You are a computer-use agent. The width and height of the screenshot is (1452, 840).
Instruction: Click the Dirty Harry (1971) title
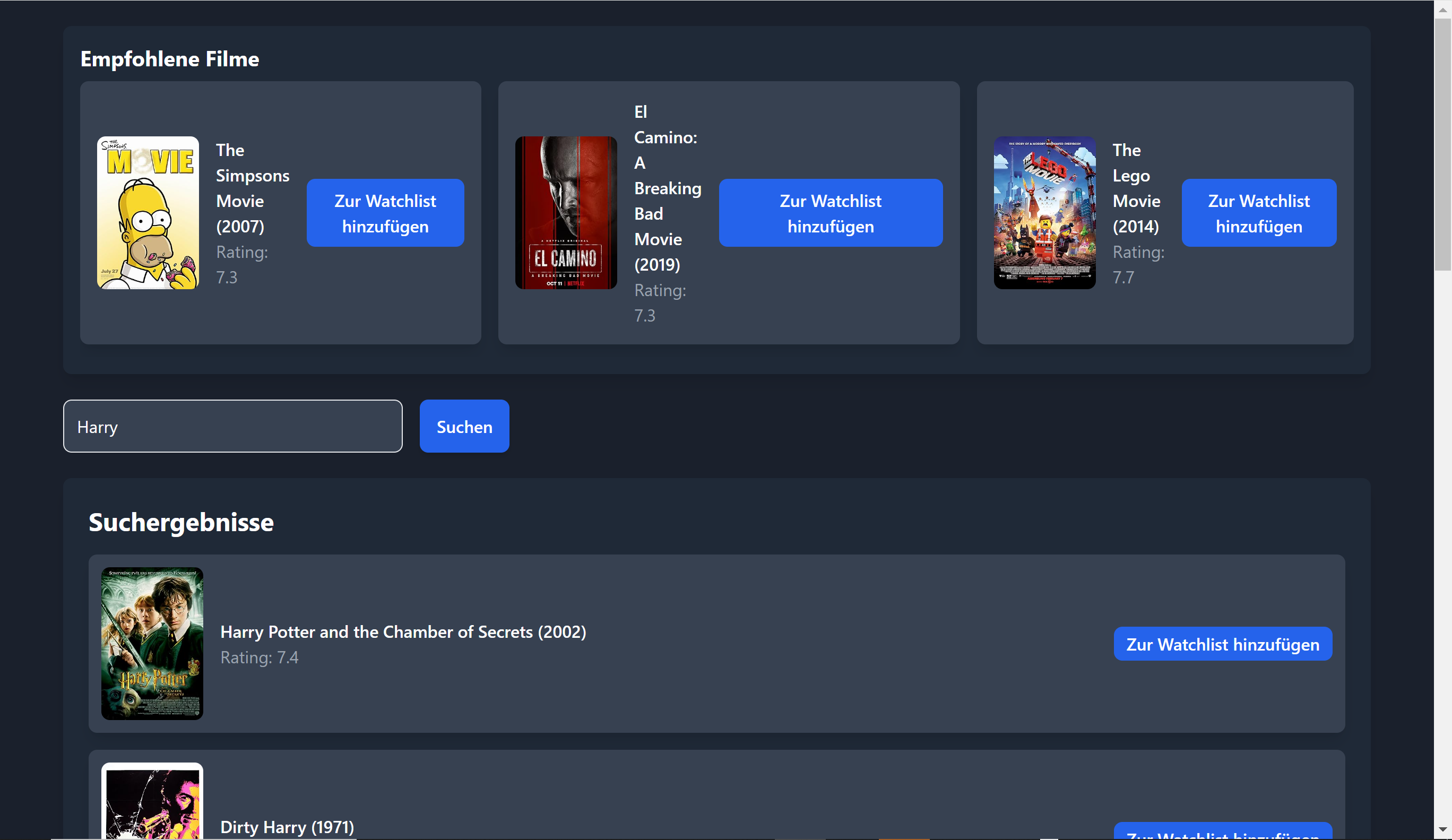pos(287,827)
